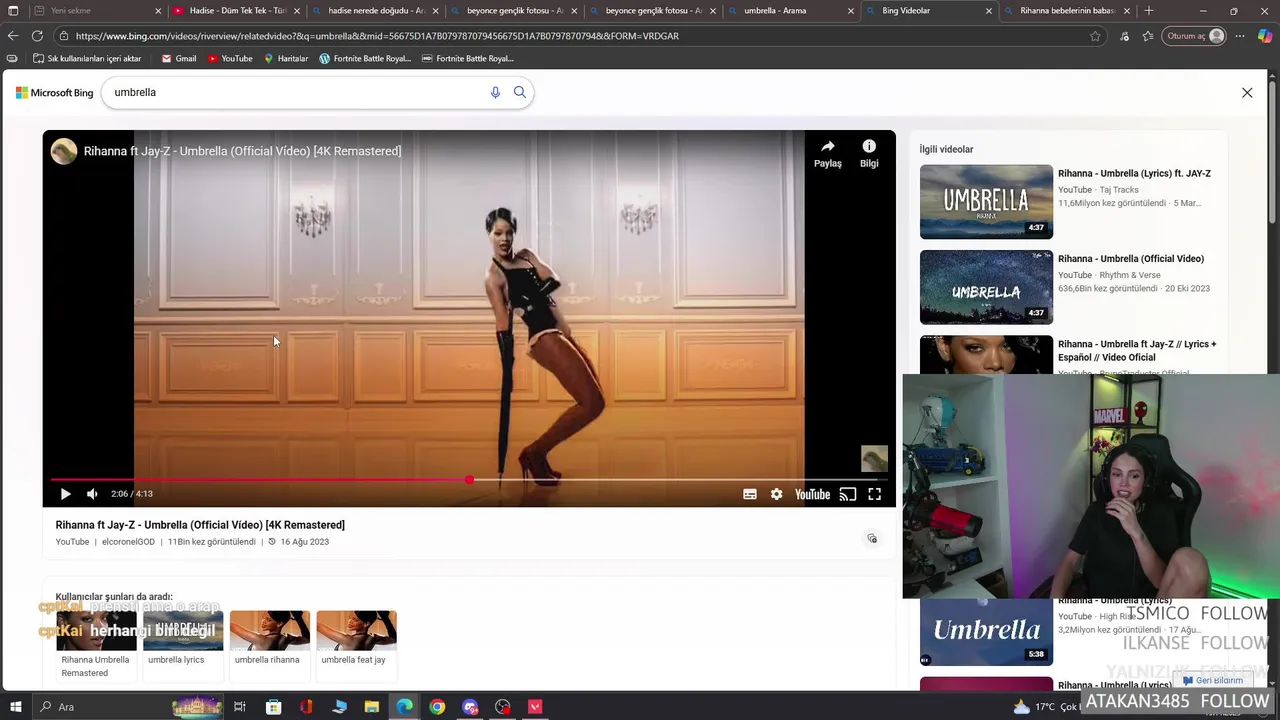Click the 'Oturum aç' sign-in button
1280x720 pixels.
pyautogui.click(x=1195, y=36)
